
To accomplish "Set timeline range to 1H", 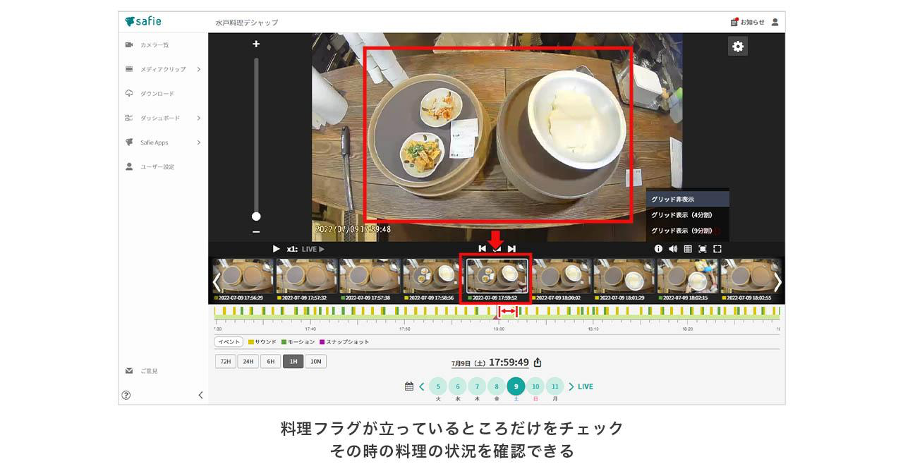I will [x=293, y=361].
